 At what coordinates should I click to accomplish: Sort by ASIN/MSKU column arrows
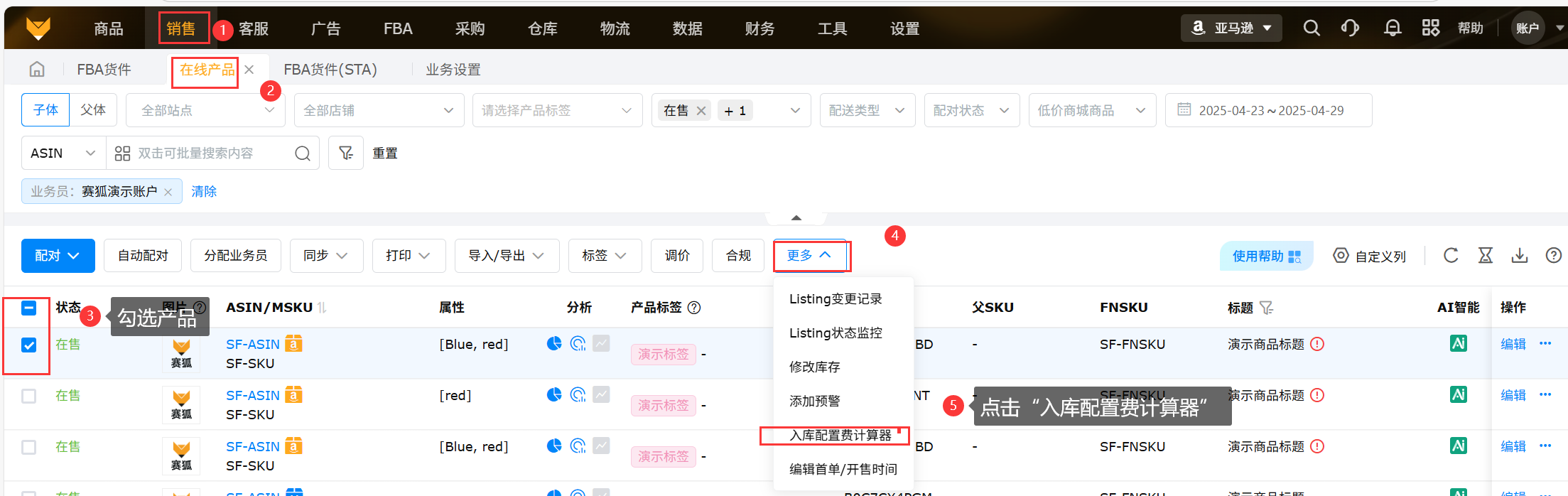(322, 308)
